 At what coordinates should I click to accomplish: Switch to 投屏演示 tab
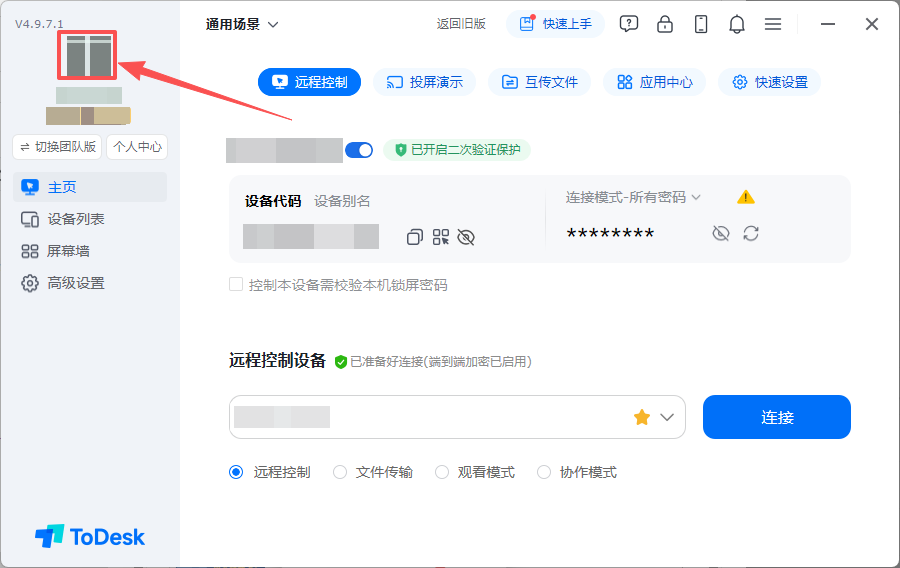click(424, 82)
